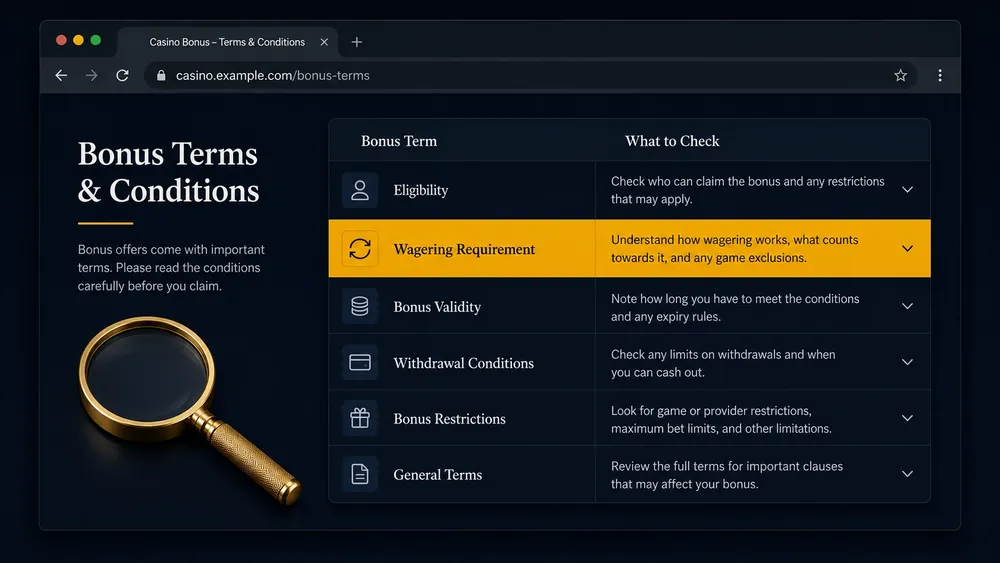Click the Bonus Validity coins stack icon
The height and width of the screenshot is (563, 1000).
[x=360, y=307]
